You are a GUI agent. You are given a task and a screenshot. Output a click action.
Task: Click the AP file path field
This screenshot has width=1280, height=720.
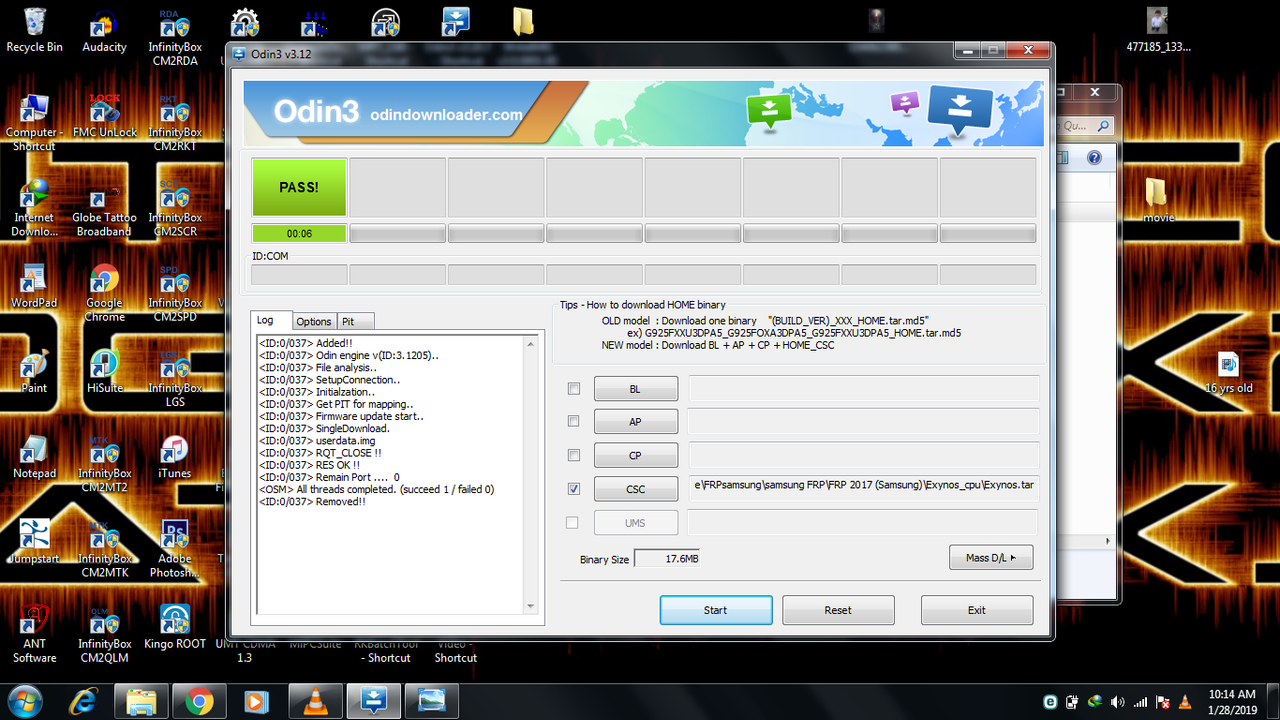(x=864, y=422)
